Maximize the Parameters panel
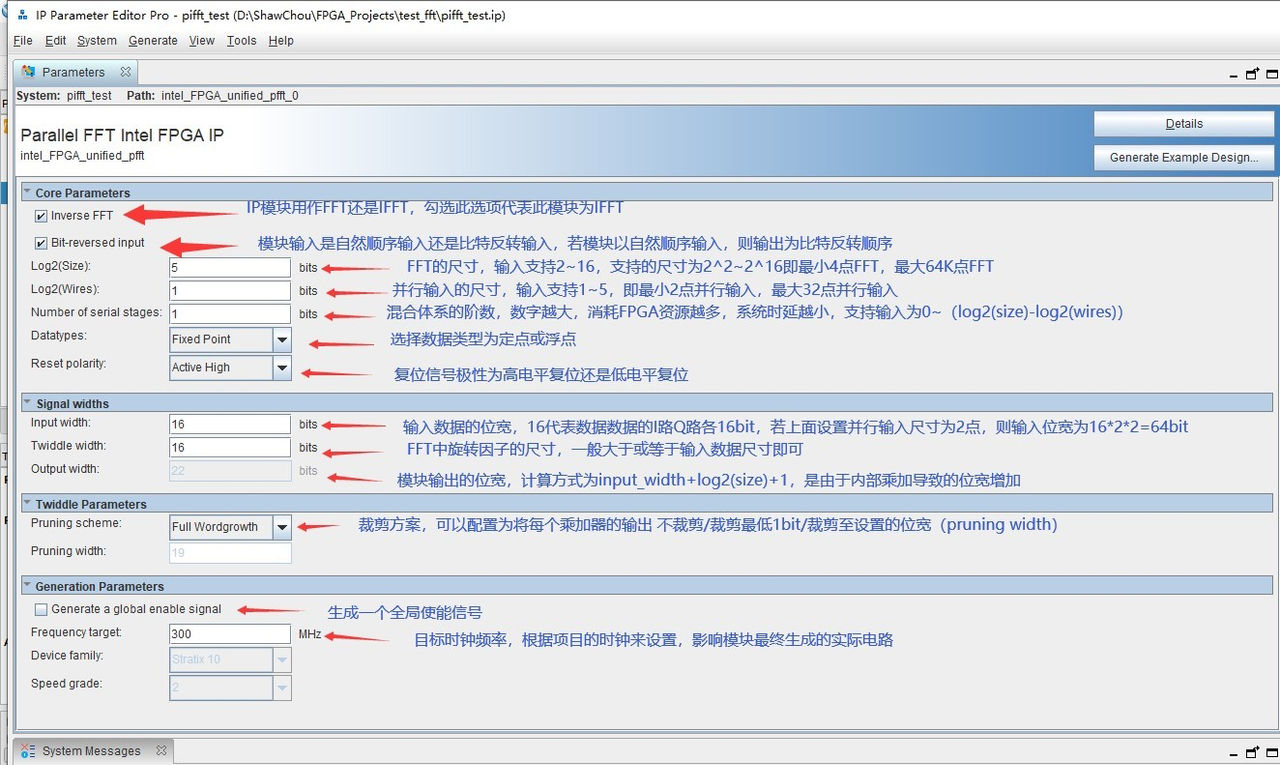 [1271, 73]
